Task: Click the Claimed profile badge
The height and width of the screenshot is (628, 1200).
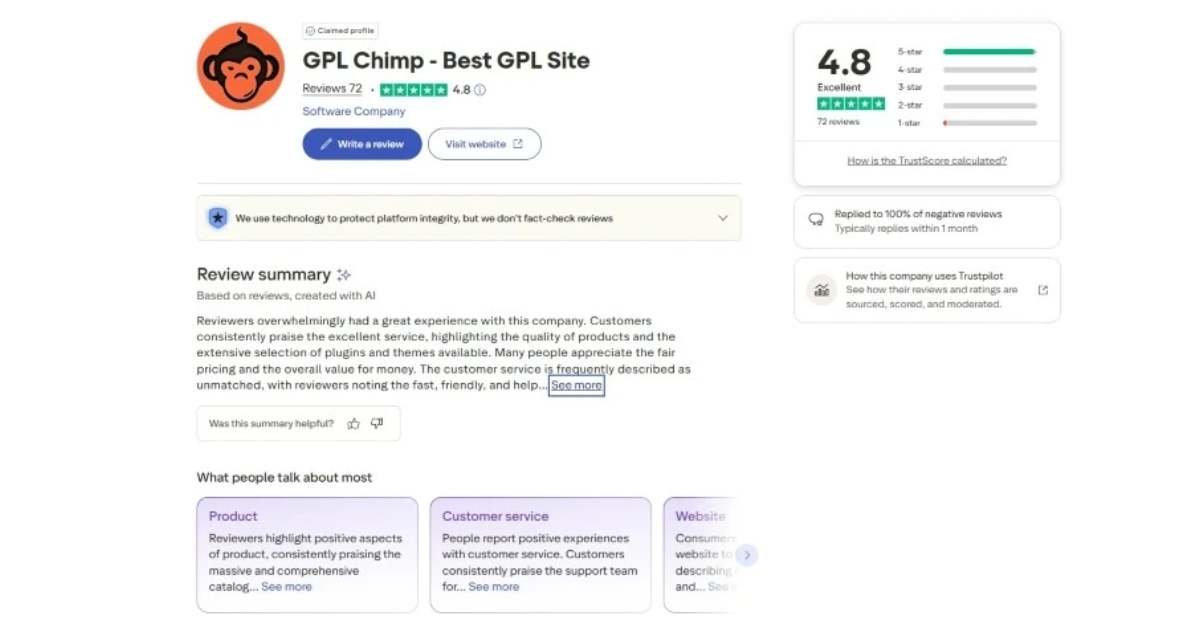Action: 340,31
